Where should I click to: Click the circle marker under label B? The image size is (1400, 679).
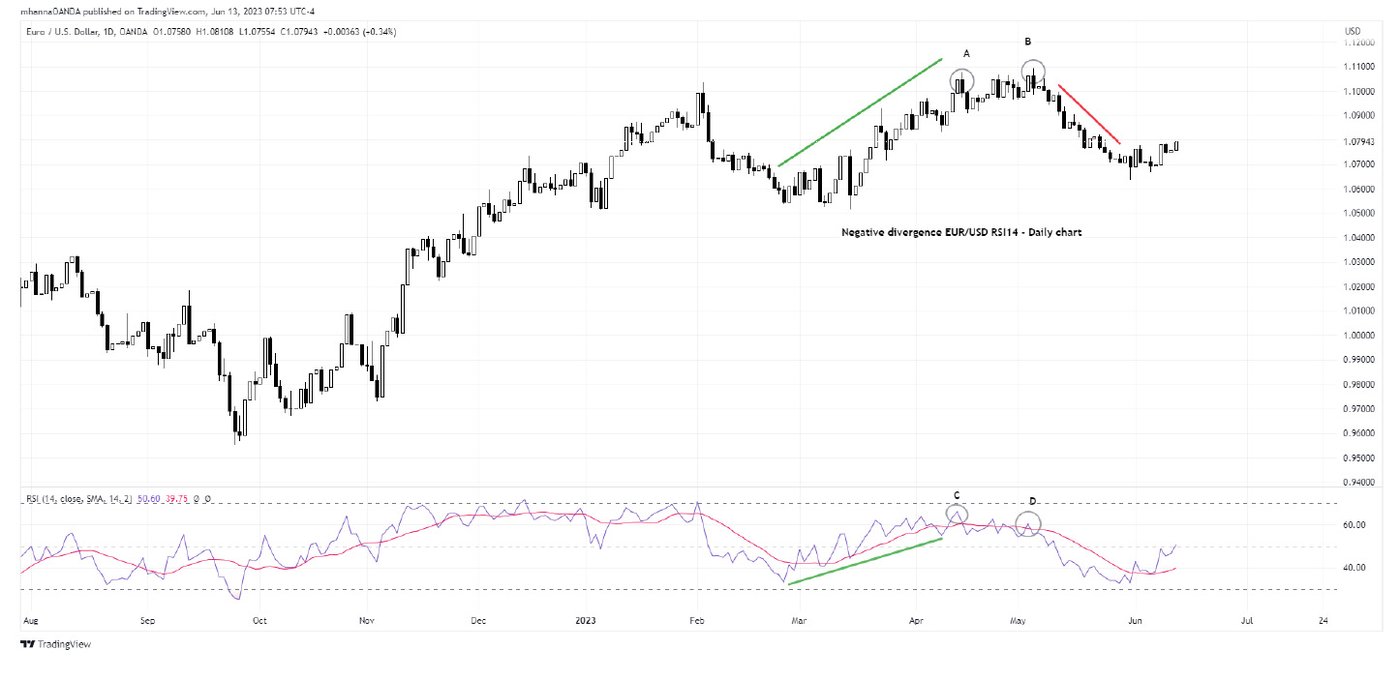pos(1034,71)
